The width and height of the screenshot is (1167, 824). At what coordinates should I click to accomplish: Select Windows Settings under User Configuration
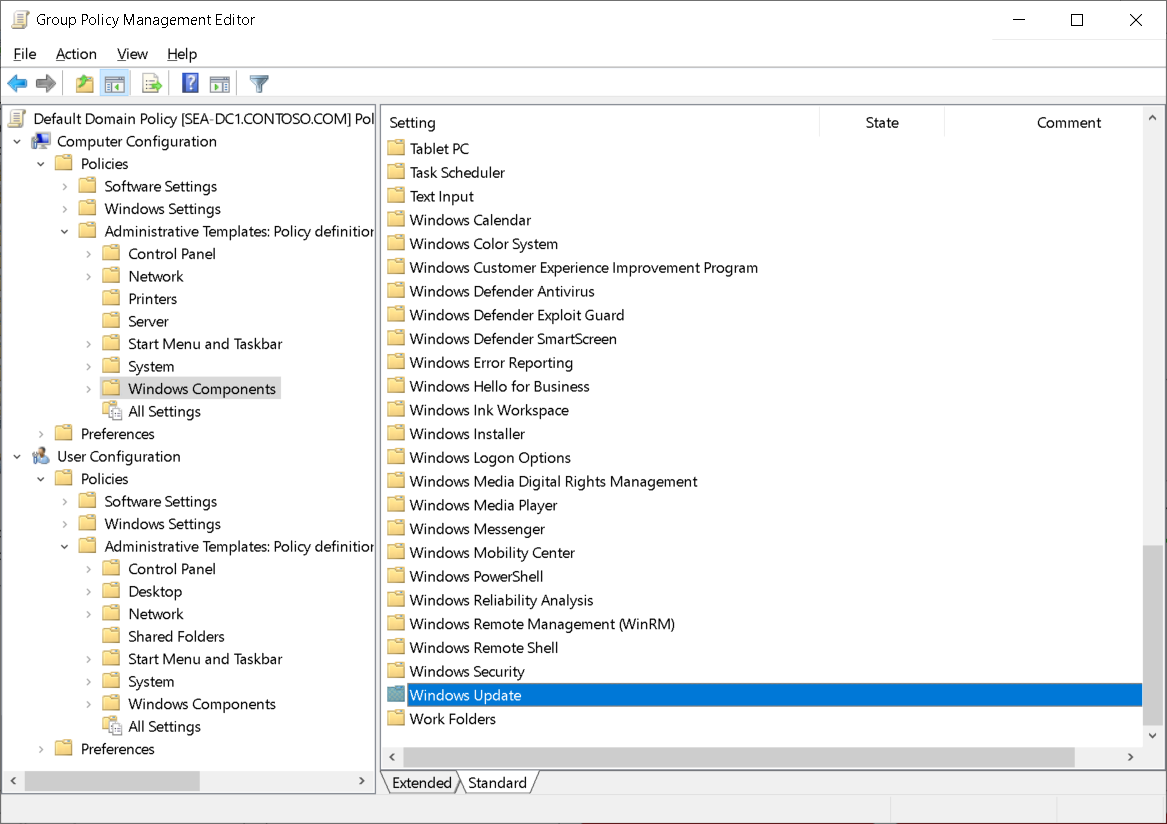click(162, 523)
